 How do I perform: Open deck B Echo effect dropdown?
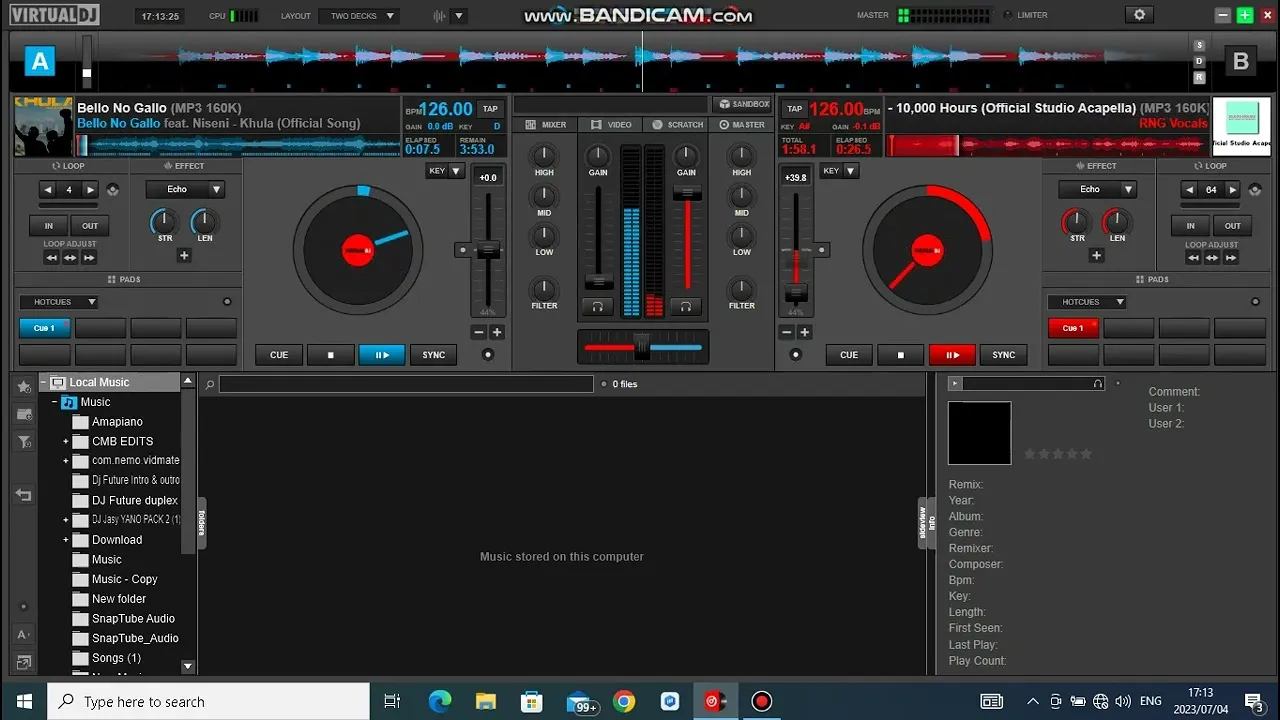point(1098,189)
